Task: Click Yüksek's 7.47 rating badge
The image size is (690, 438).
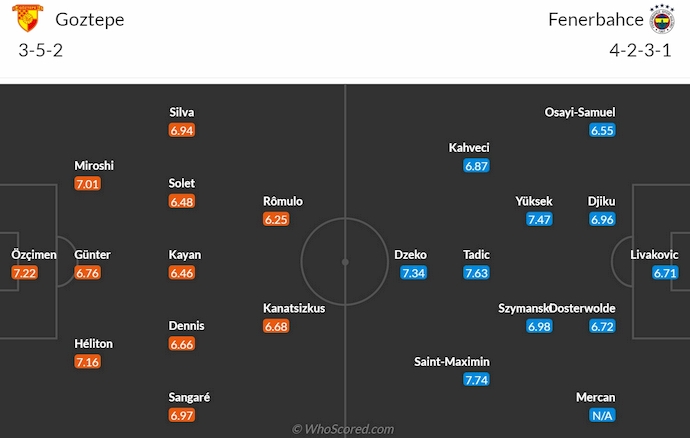Action: point(539,219)
